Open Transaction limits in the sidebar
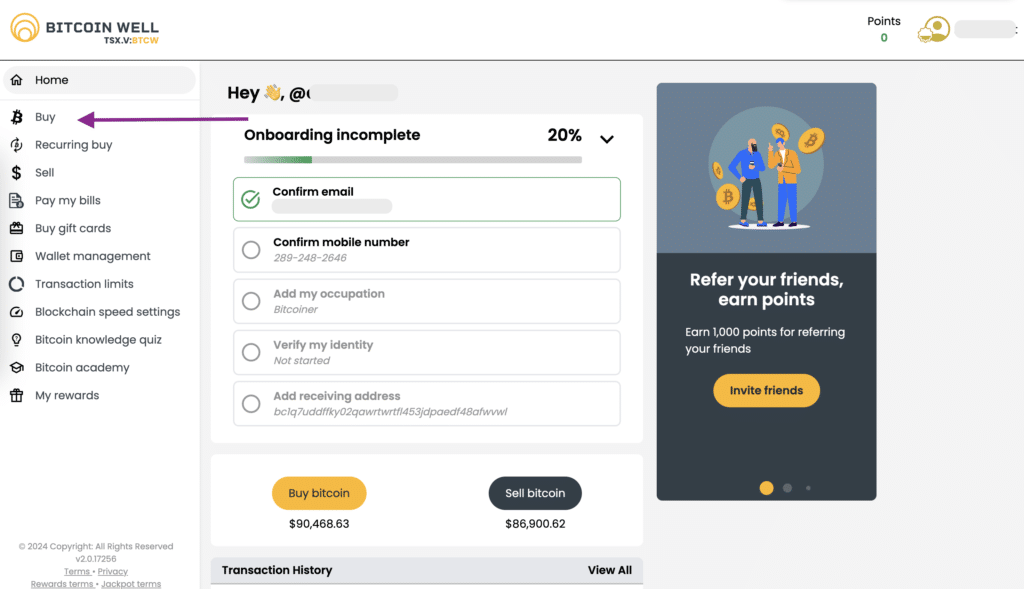 pyautogui.click(x=84, y=284)
